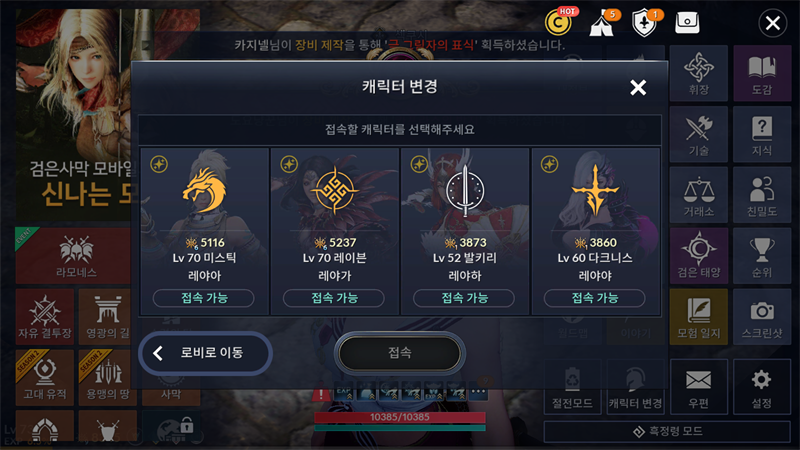Open the 순위 trophy ranking icon
This screenshot has height=450, width=800.
pos(762,256)
